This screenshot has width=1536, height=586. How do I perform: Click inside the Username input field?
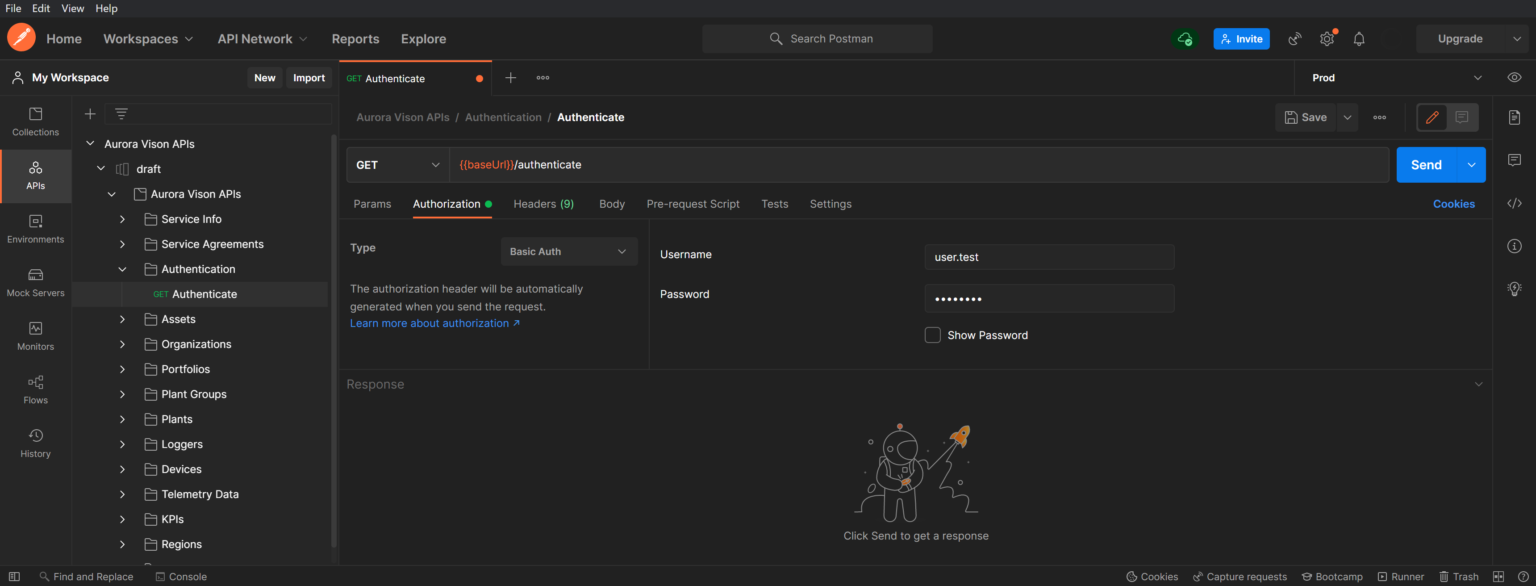(x=1048, y=257)
